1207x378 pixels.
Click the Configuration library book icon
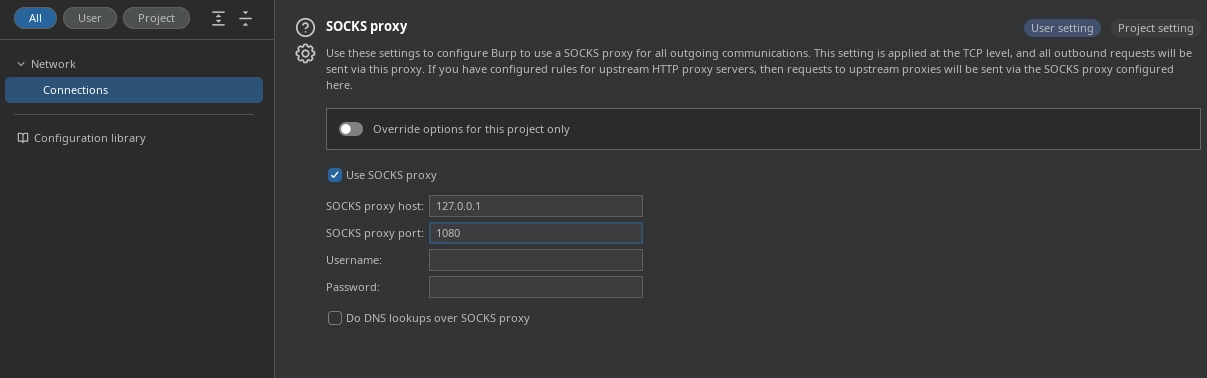[x=23, y=138]
